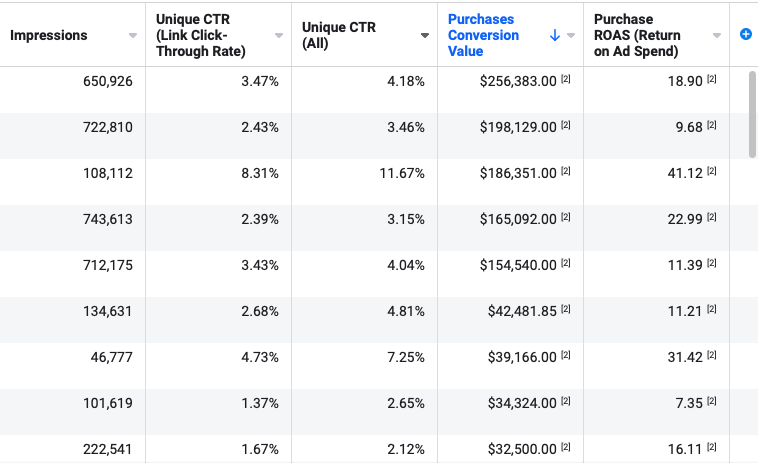
Task: Open the Unique CTR (All) column dropdown
Action: tap(425, 36)
